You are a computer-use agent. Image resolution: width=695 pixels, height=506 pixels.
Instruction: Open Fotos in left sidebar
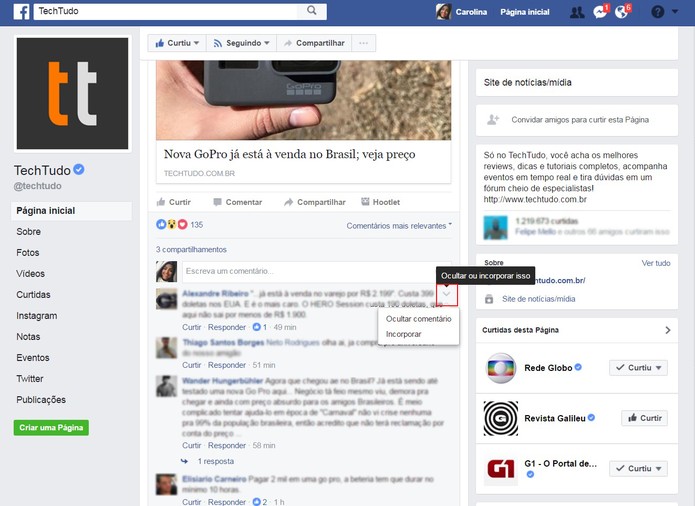[27, 253]
